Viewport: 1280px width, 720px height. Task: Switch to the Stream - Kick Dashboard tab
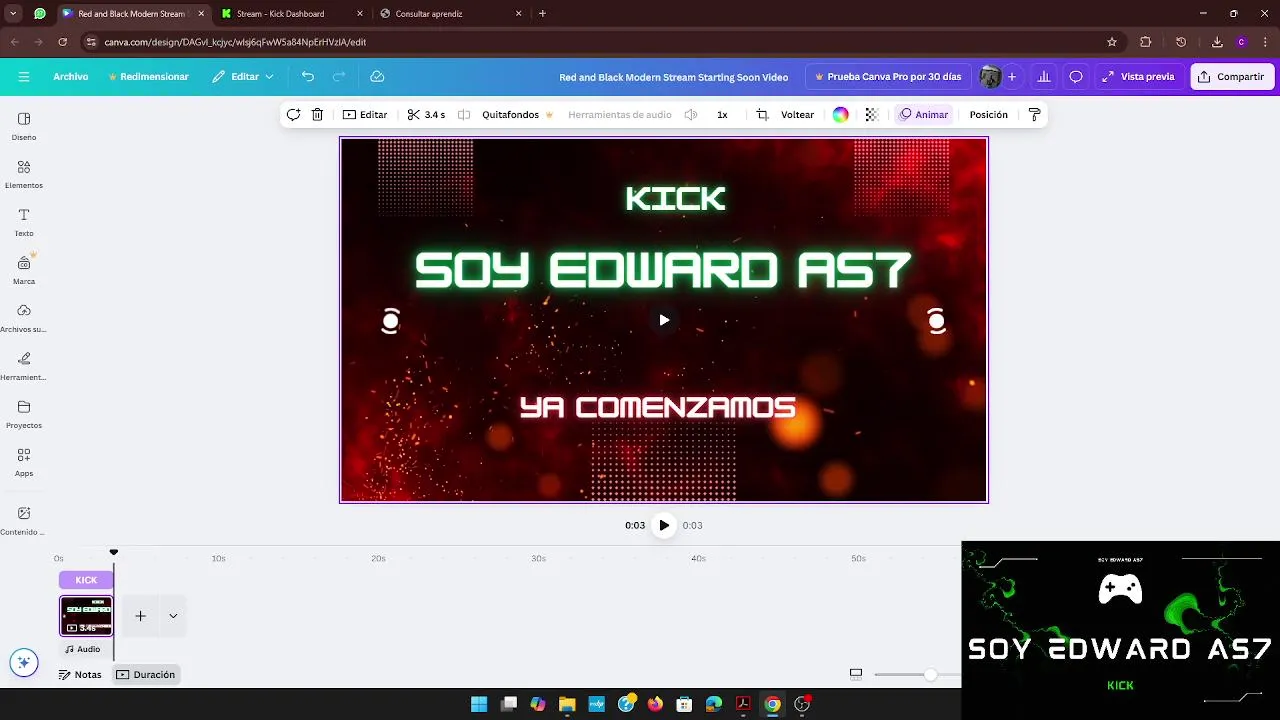(x=292, y=14)
